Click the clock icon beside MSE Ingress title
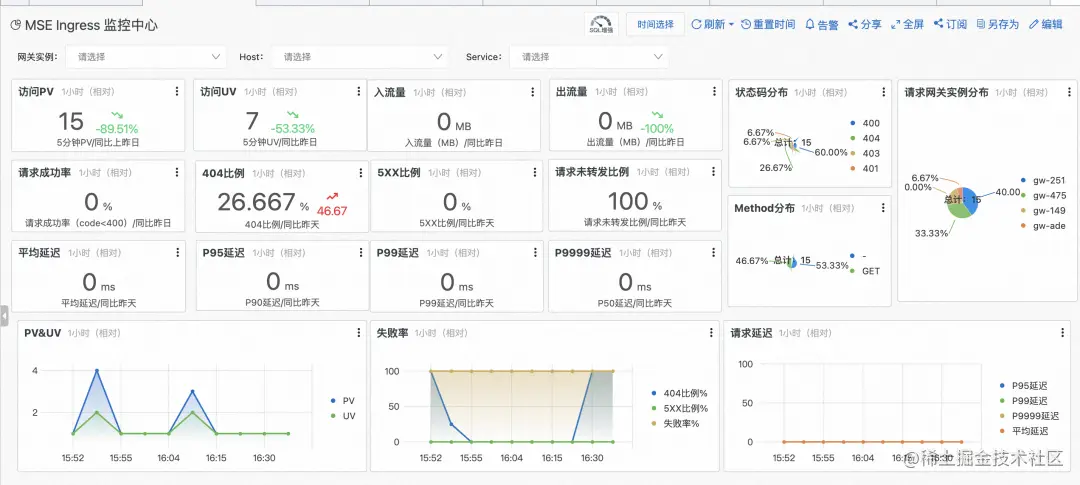 tap(15, 25)
